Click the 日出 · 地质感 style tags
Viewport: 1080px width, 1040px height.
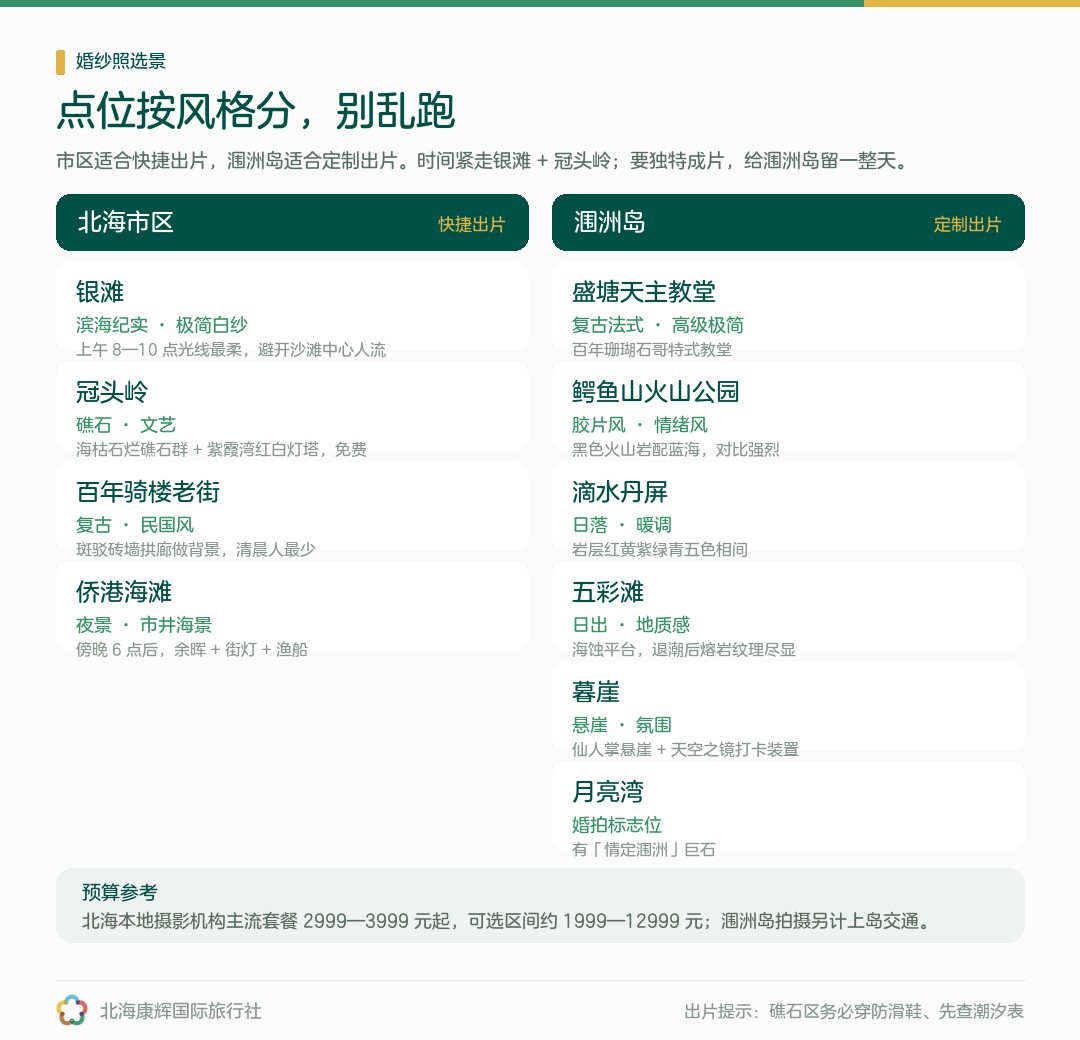(631, 625)
